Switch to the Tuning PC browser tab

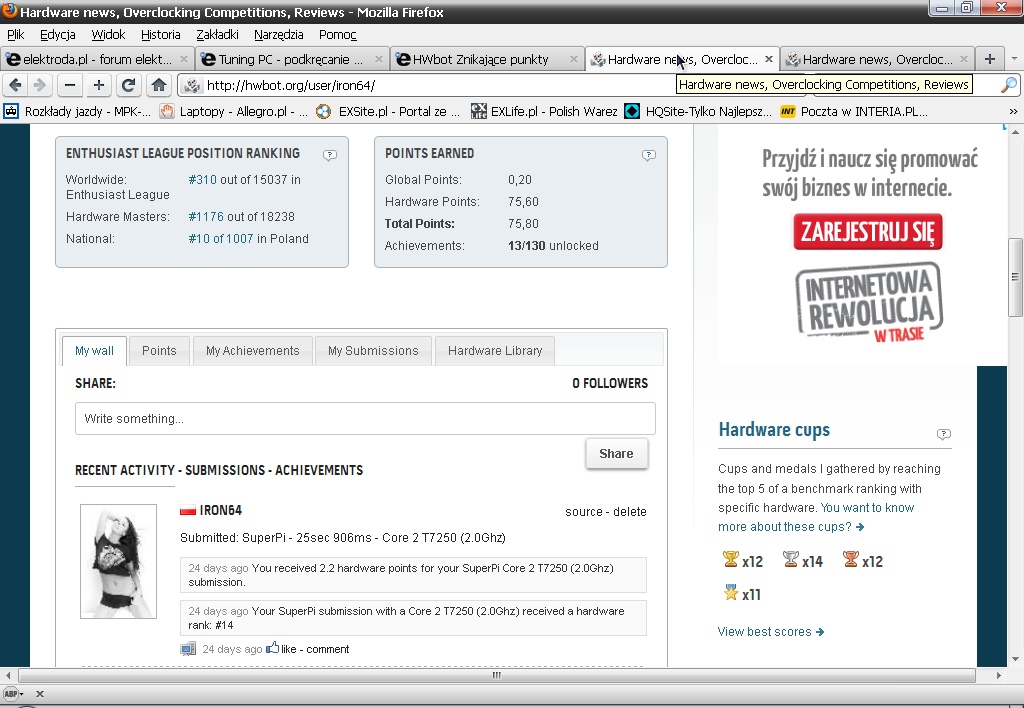(x=293, y=59)
